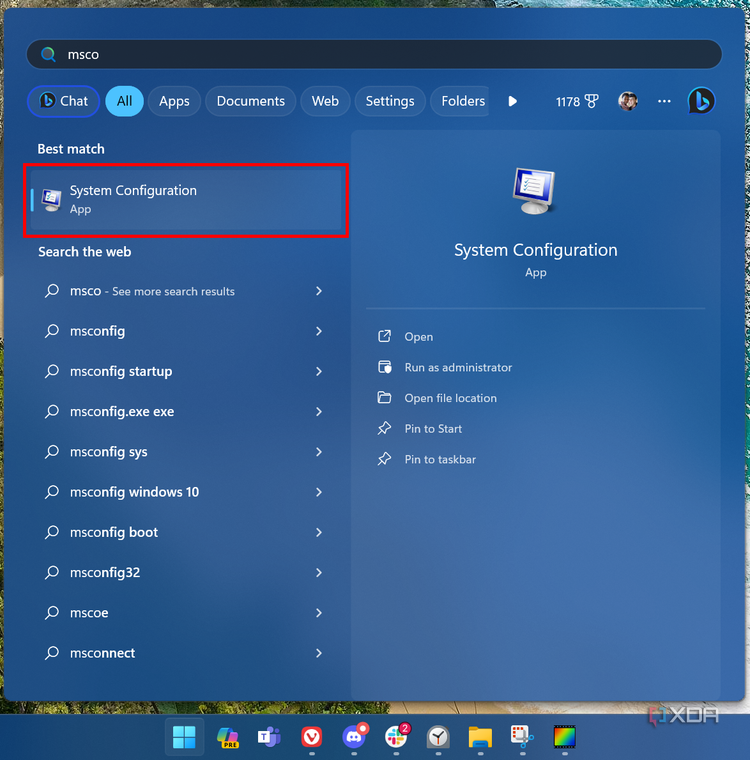The height and width of the screenshot is (760, 750).
Task: Open the user profile avatar
Action: tap(628, 101)
